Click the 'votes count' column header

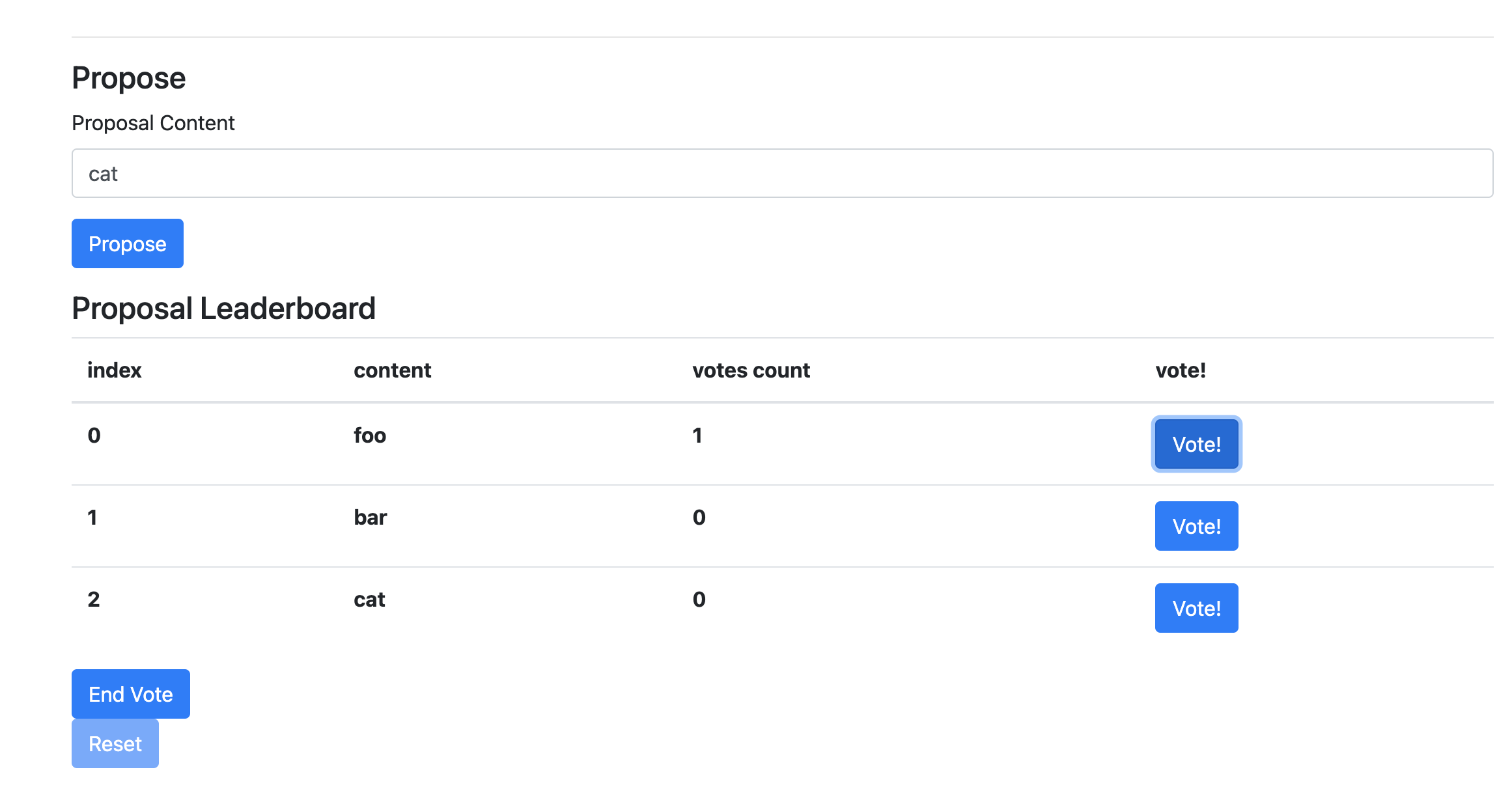pos(751,370)
